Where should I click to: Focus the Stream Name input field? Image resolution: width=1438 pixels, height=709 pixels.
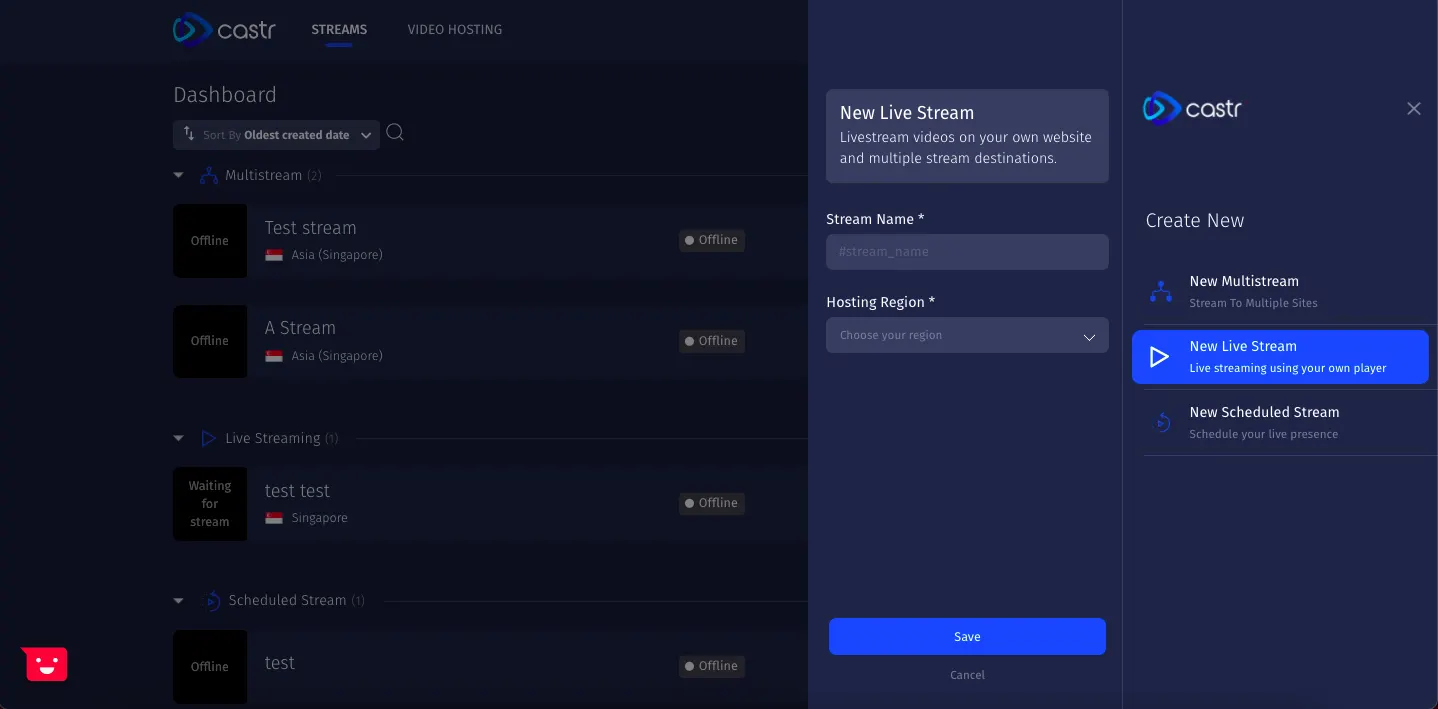tap(967, 252)
